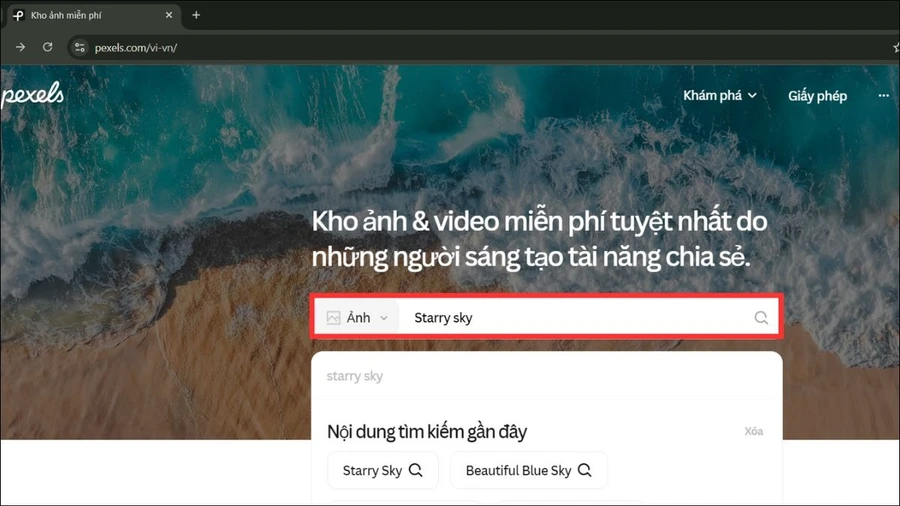Select the Kho ảnh miễn phí browser tab
The height and width of the screenshot is (506, 900).
click(95, 15)
